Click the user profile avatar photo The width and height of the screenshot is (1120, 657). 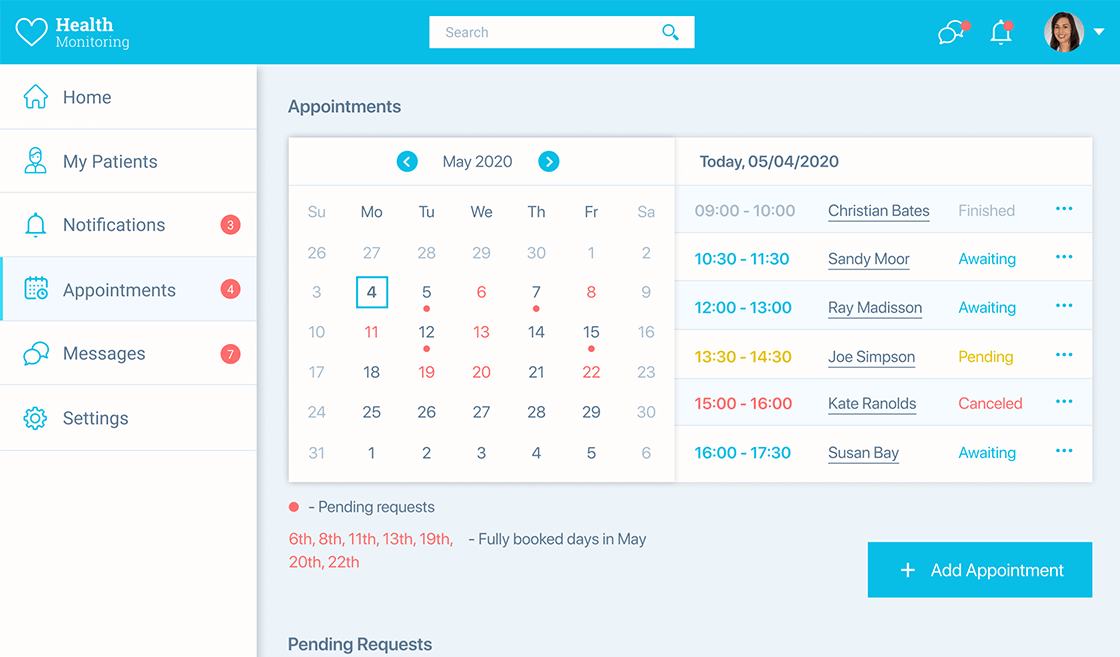point(1064,32)
